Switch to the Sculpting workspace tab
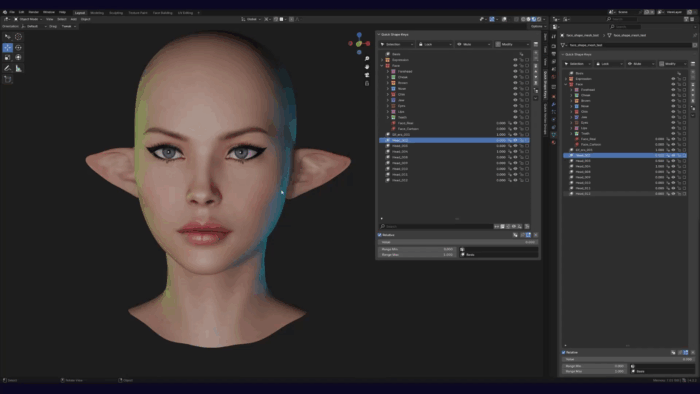This screenshot has height=394, width=700. 116,12
